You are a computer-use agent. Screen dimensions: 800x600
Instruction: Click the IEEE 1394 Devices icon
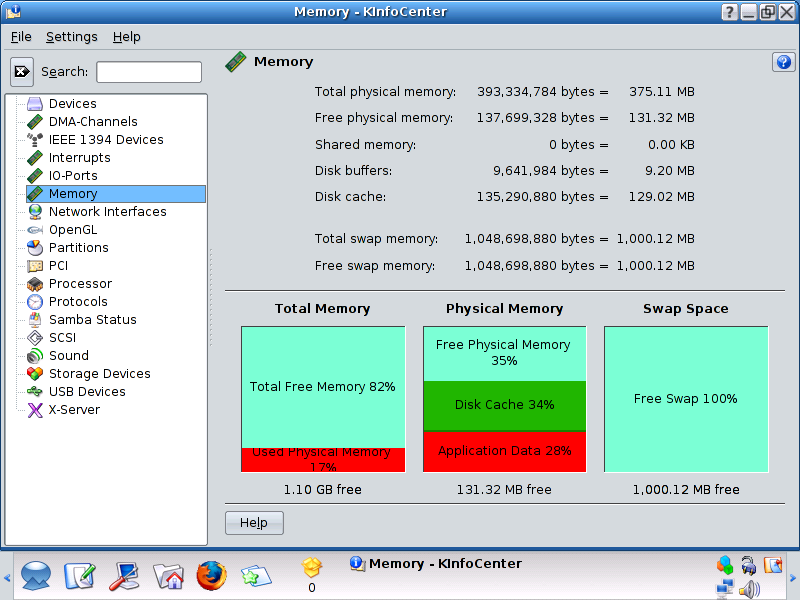(x=35, y=140)
